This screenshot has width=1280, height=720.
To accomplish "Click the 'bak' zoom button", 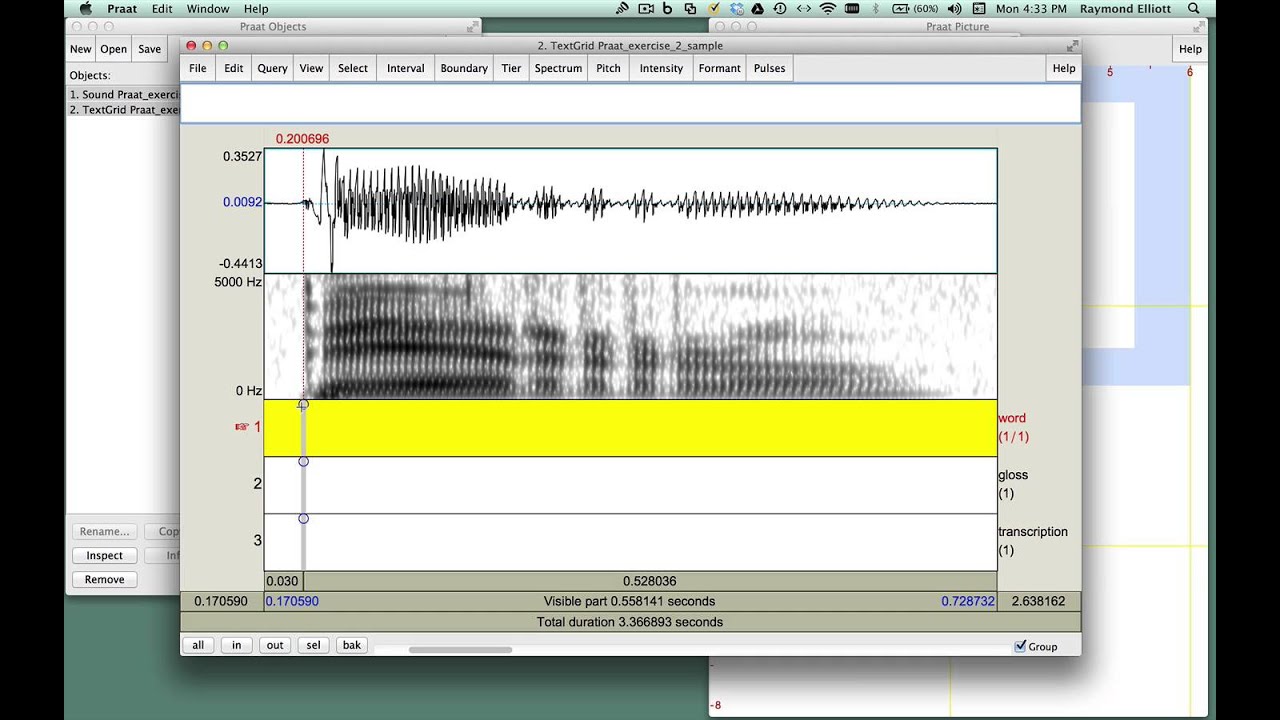I will pyautogui.click(x=352, y=645).
